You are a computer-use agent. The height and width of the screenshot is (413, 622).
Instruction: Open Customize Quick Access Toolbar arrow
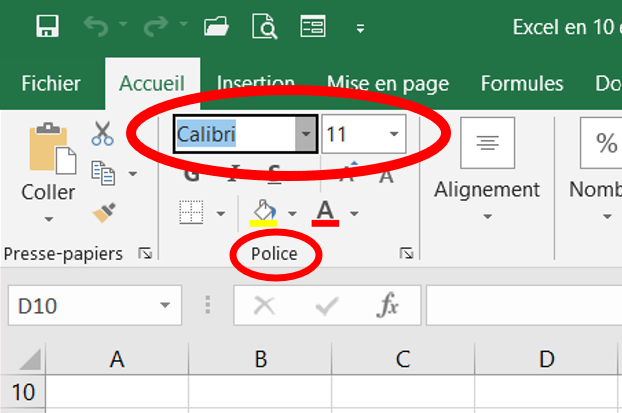click(x=360, y=28)
